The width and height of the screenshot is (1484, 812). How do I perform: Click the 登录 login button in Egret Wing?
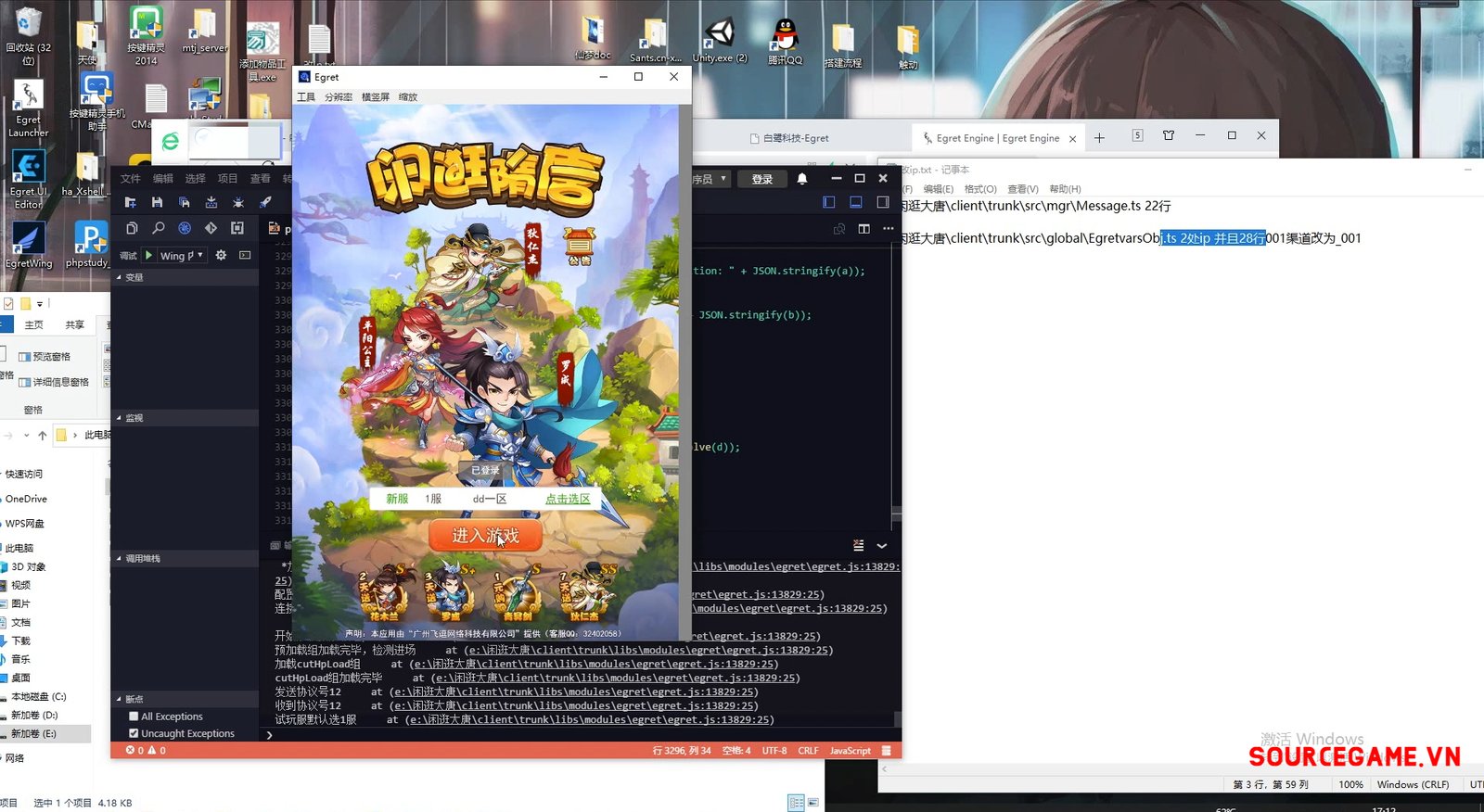[762, 179]
